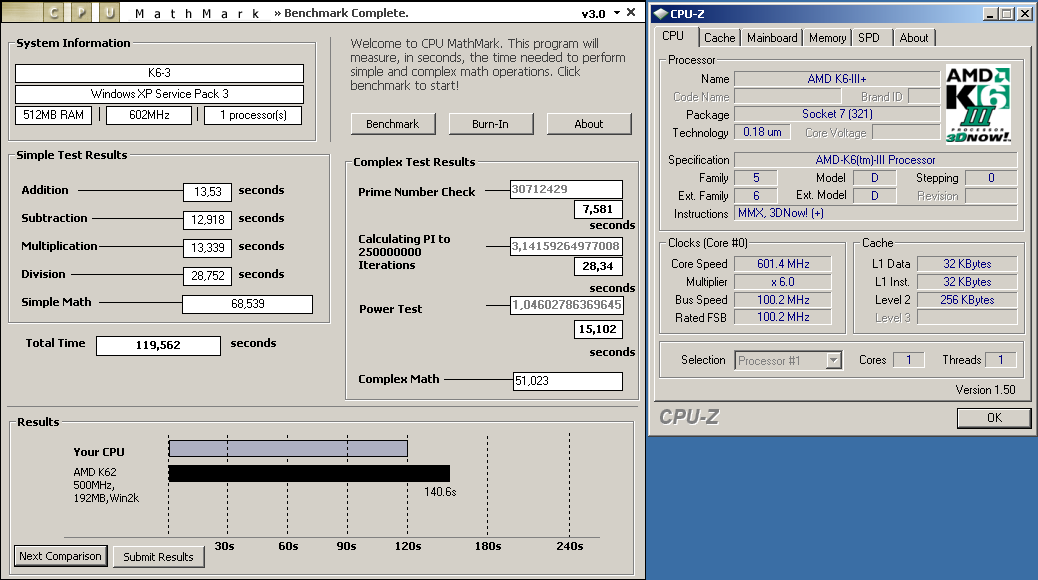Open the About tab in CPU-Z

point(913,38)
